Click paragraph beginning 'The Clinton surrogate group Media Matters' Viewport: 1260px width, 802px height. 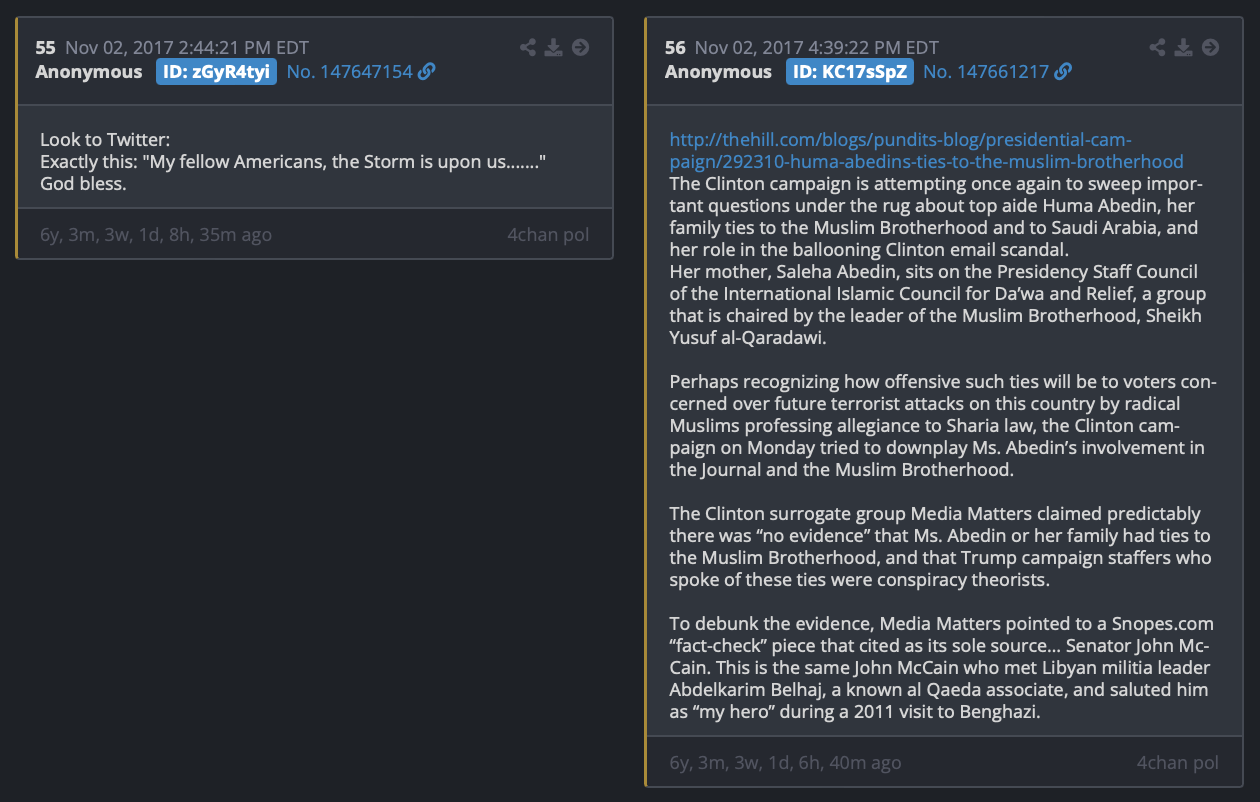[940, 547]
